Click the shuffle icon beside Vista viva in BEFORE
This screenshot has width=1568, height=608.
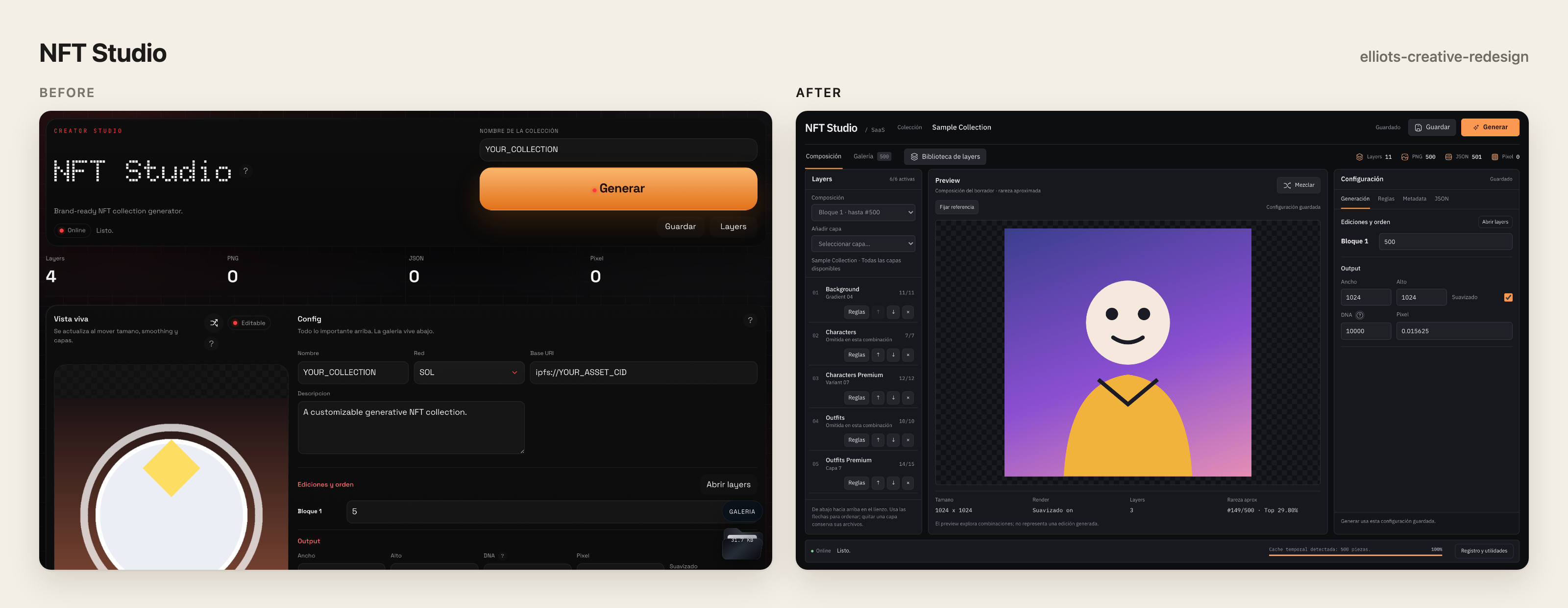214,323
